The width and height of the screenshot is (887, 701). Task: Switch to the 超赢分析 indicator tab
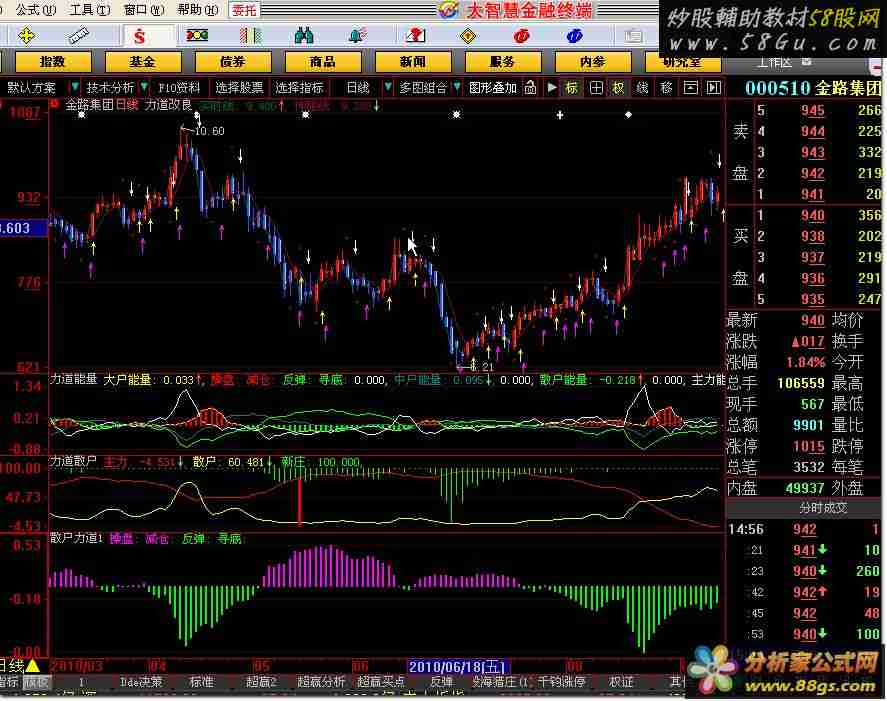(x=321, y=682)
